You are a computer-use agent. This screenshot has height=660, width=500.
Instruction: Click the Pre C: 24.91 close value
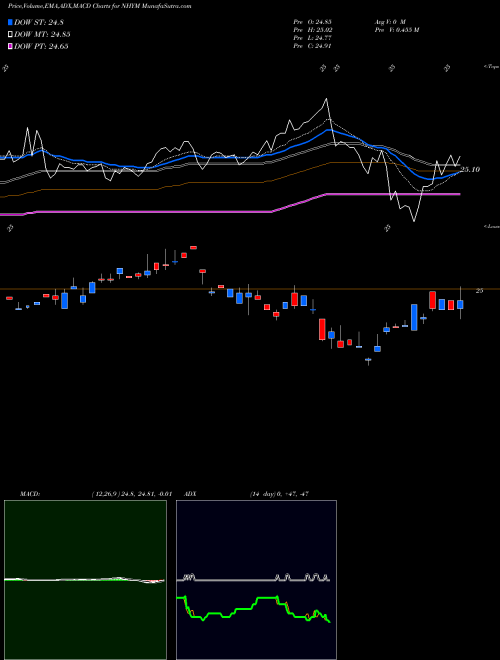tap(312, 46)
